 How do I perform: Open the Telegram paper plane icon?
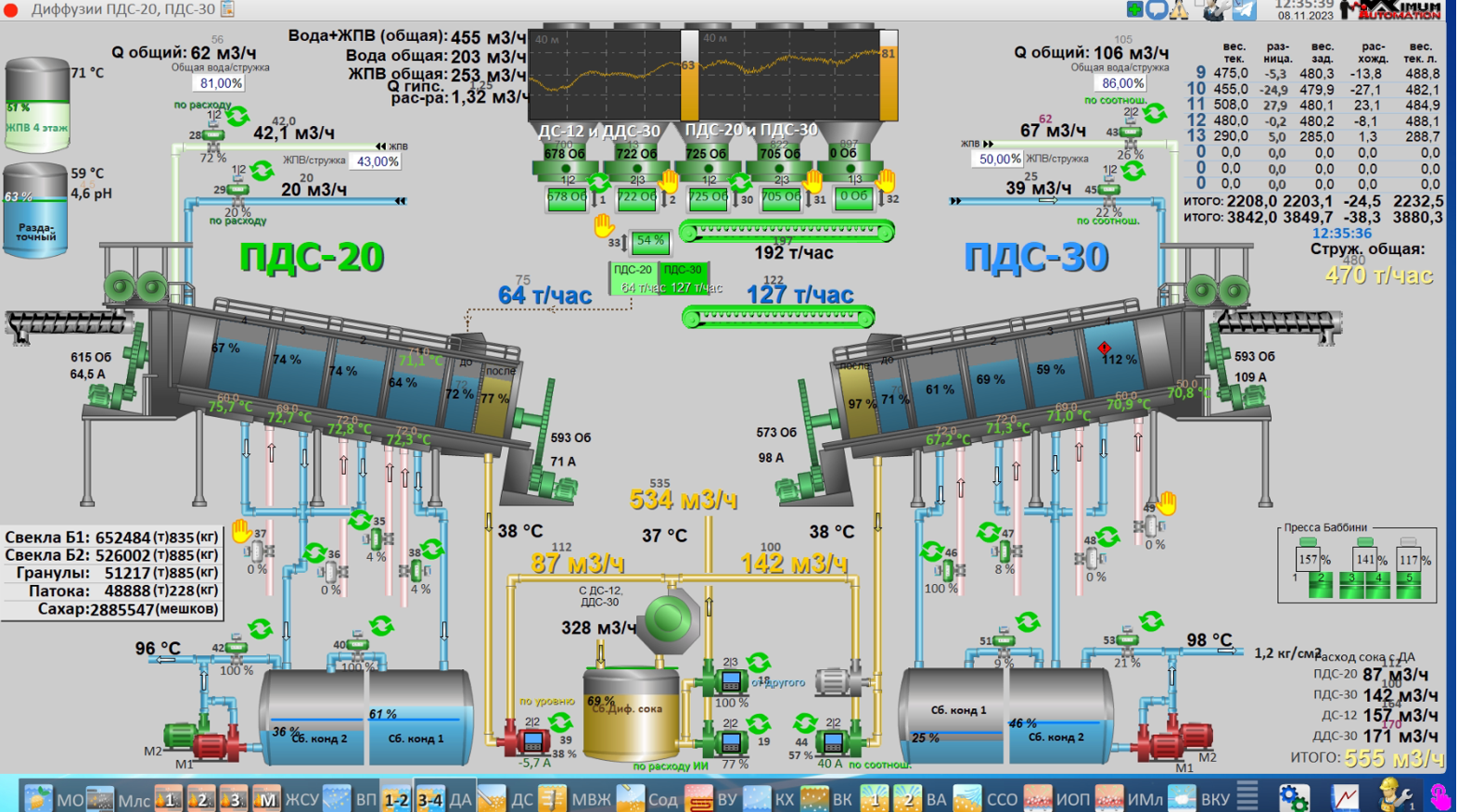pos(1245,9)
